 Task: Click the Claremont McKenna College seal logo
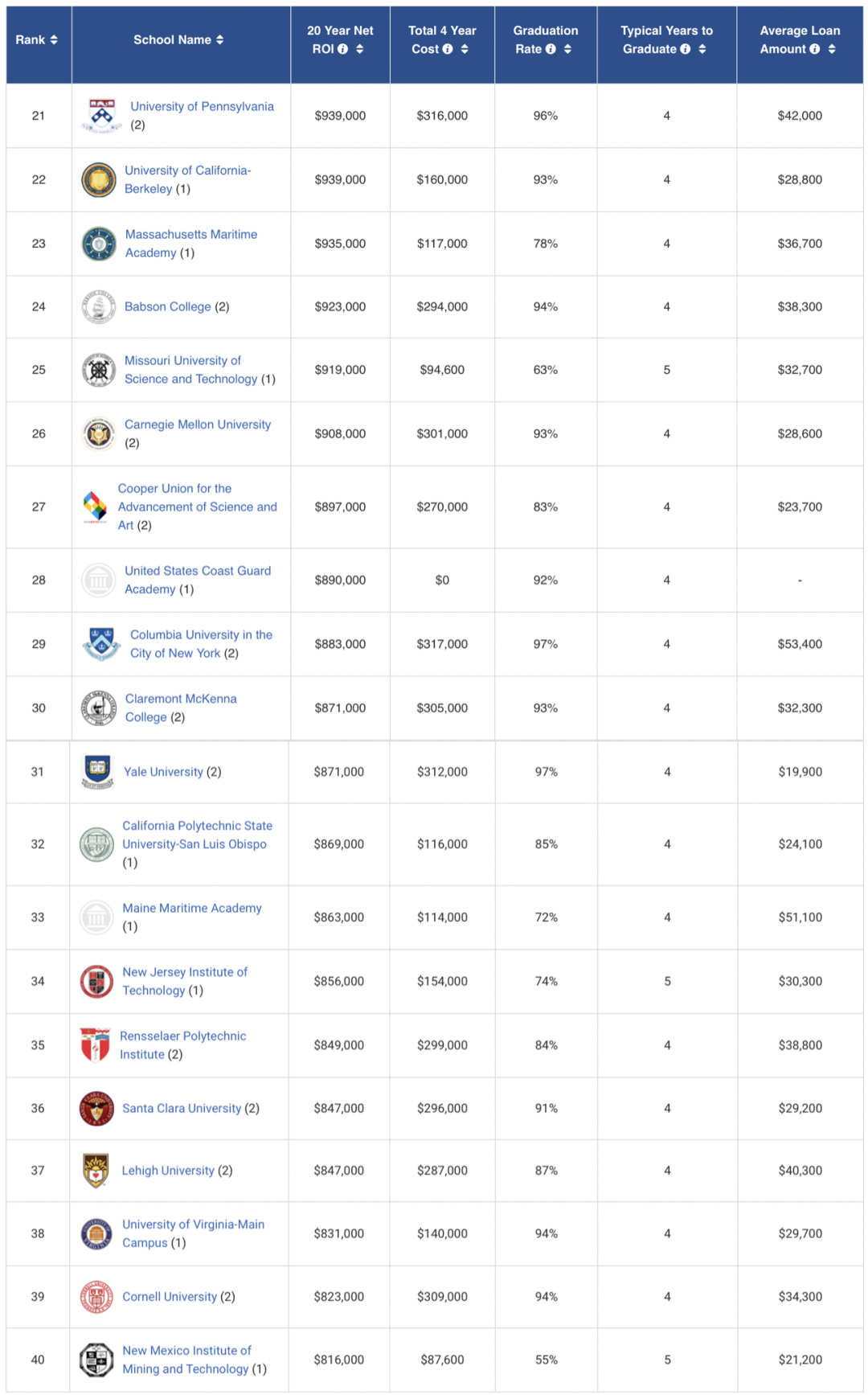click(x=99, y=708)
